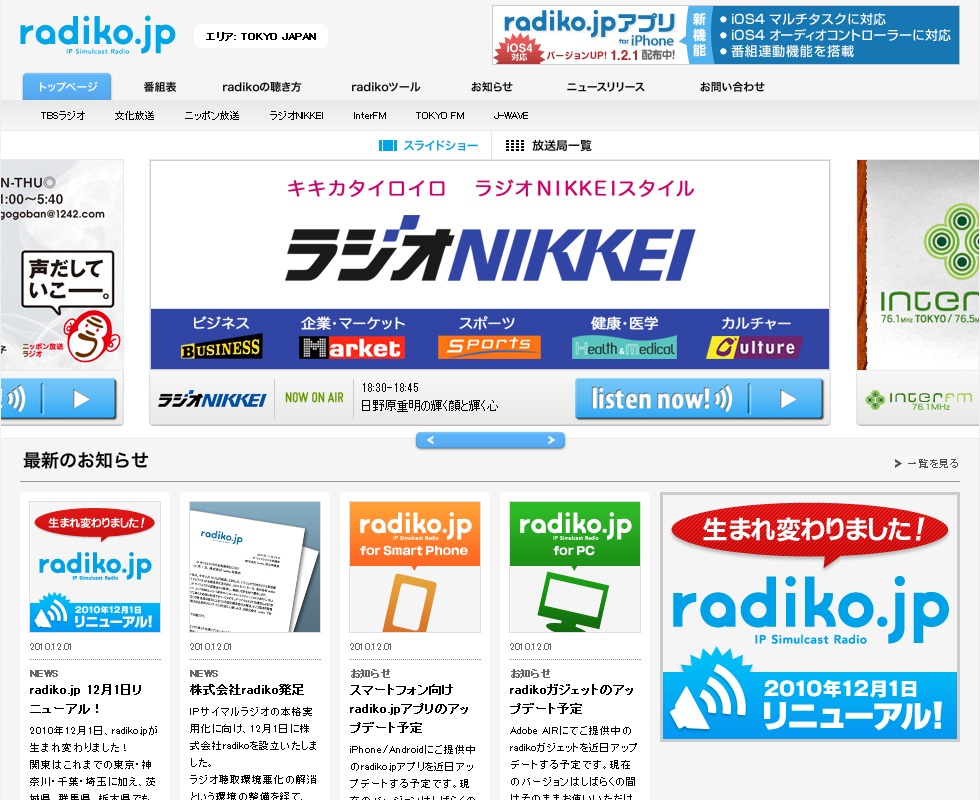Click the radiko.jp for PC monitor icon
Viewport: 980px width, 800px height.
click(x=574, y=566)
